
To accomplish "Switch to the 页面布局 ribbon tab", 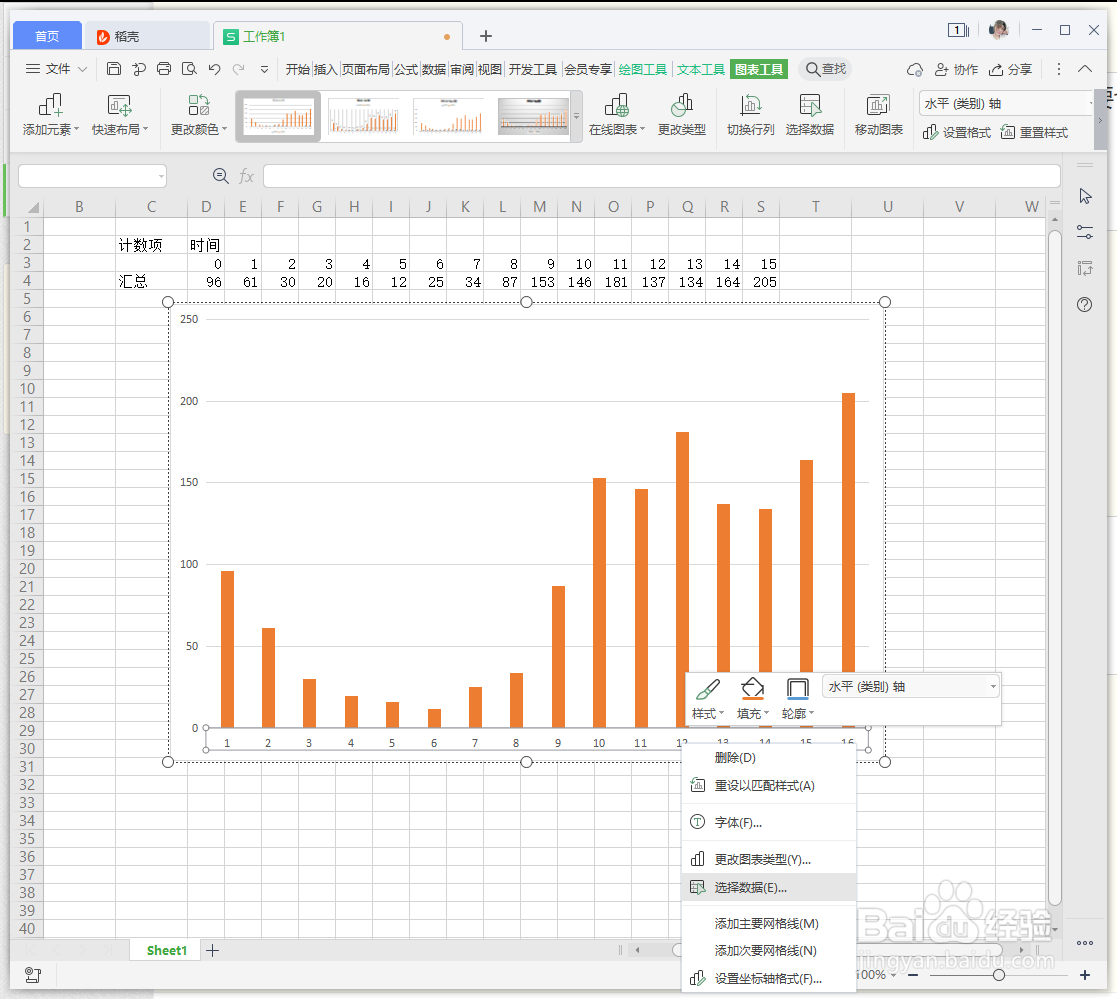I will coord(365,69).
